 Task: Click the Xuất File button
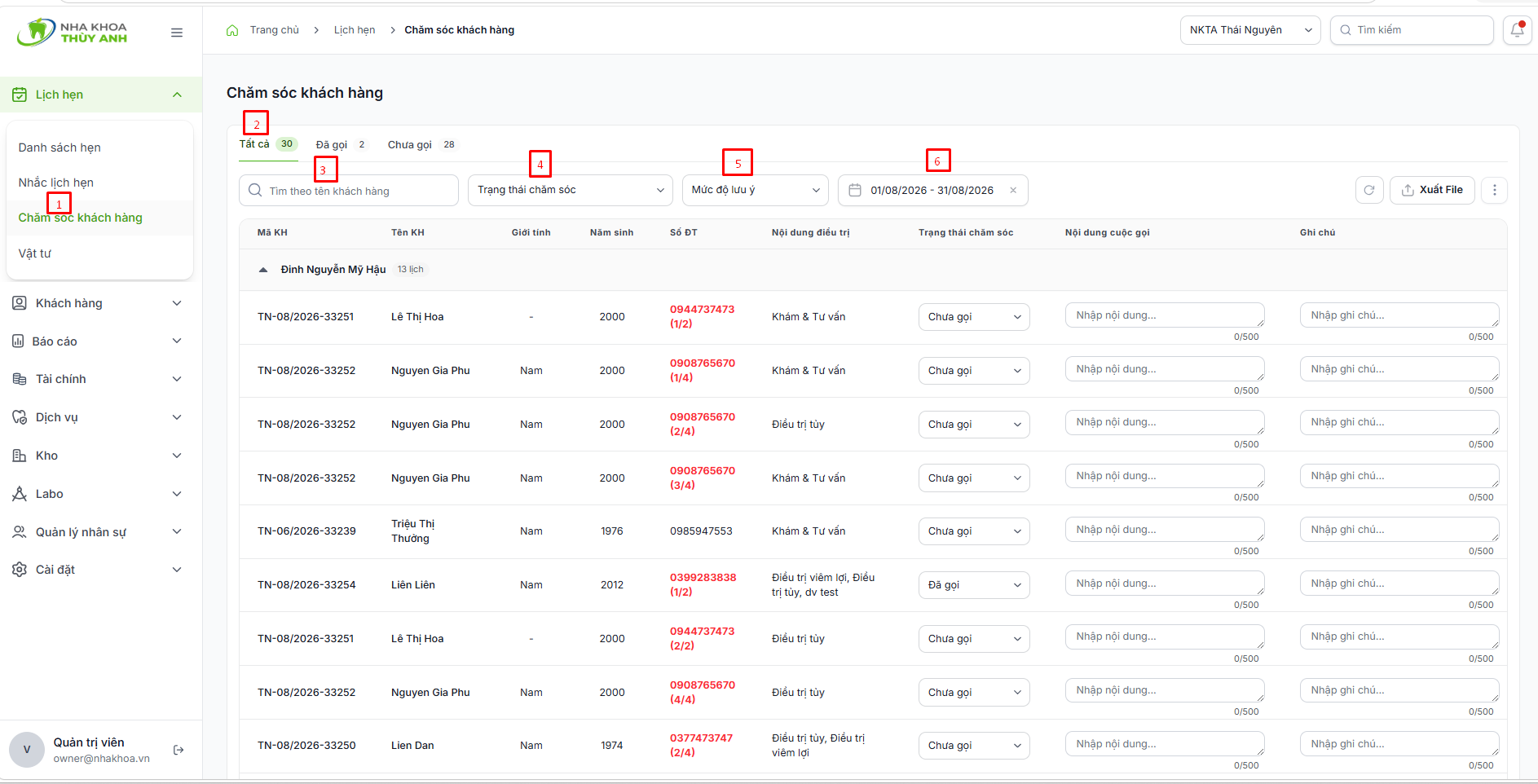[1432, 190]
